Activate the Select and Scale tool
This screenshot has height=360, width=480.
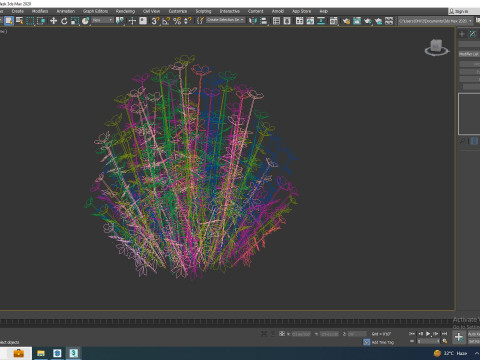click(75, 21)
